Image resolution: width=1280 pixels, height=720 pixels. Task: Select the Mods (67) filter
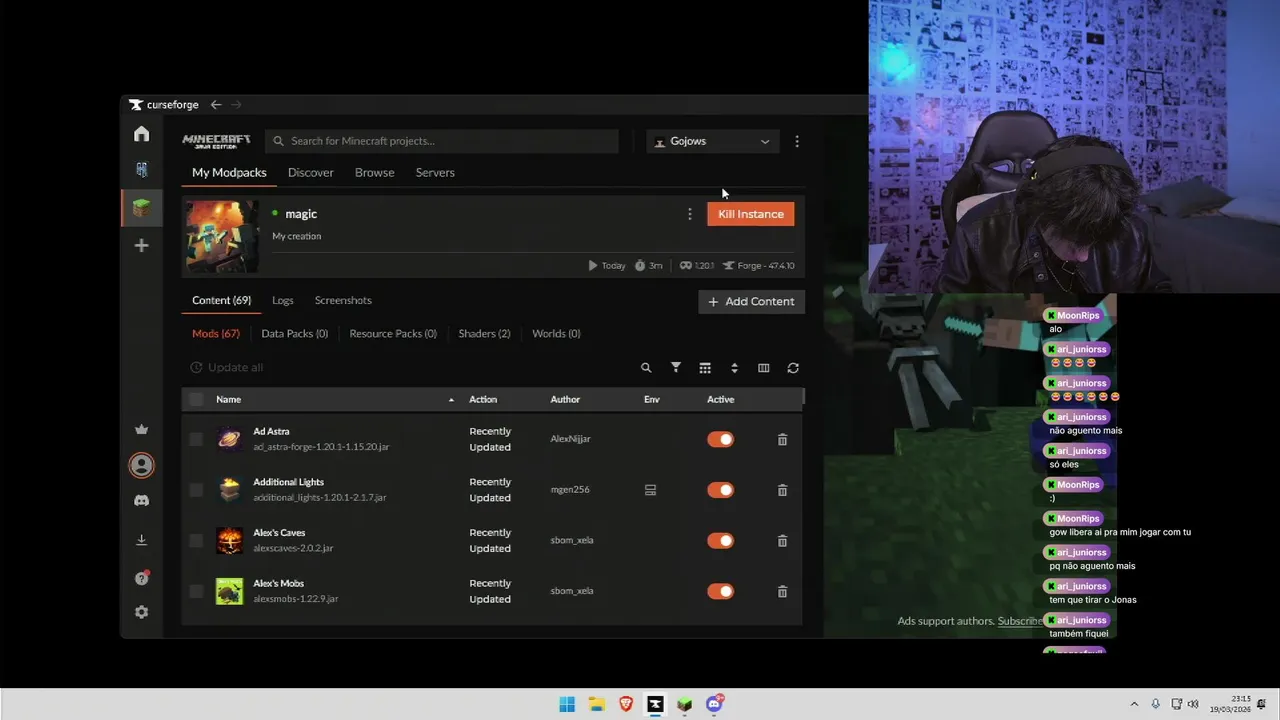tap(216, 333)
